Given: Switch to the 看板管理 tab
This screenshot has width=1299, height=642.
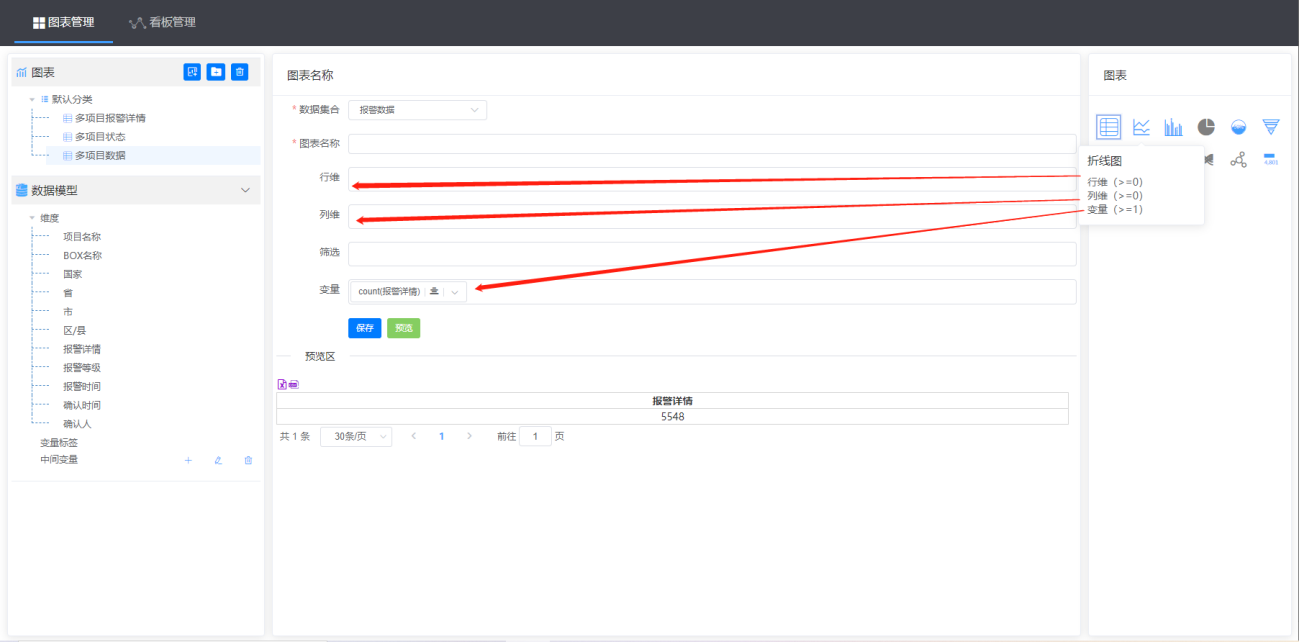Looking at the screenshot, I should pos(162,22).
